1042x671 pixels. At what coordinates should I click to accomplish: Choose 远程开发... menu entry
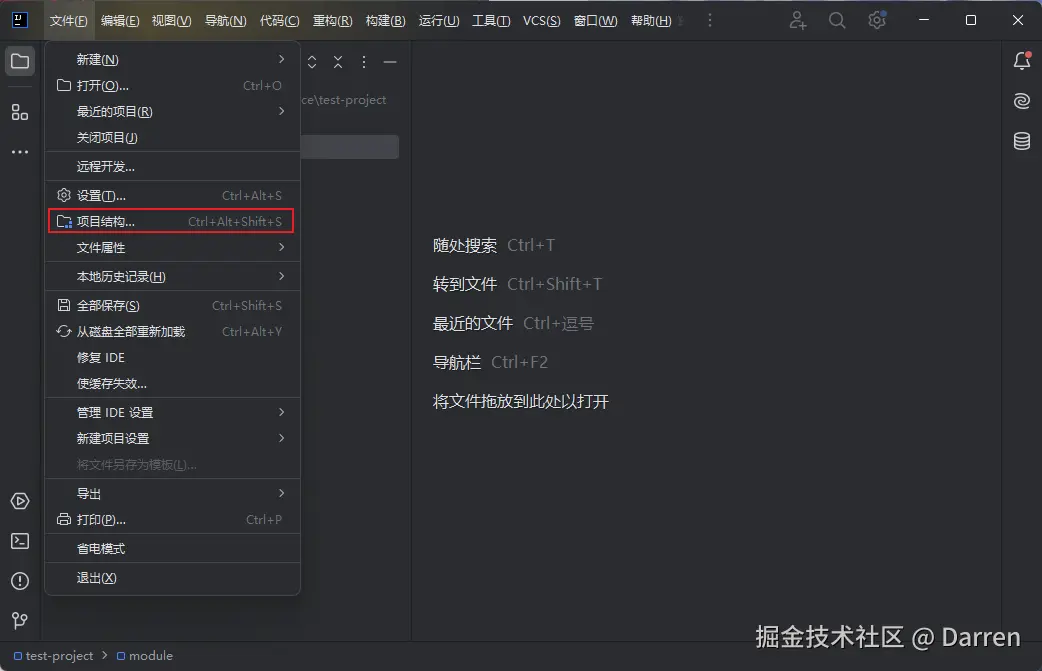pyautogui.click(x=173, y=167)
